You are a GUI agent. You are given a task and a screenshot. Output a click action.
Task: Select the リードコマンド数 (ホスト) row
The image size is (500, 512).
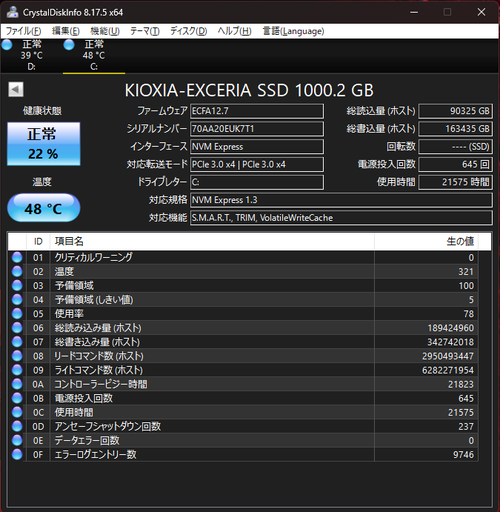243,356
